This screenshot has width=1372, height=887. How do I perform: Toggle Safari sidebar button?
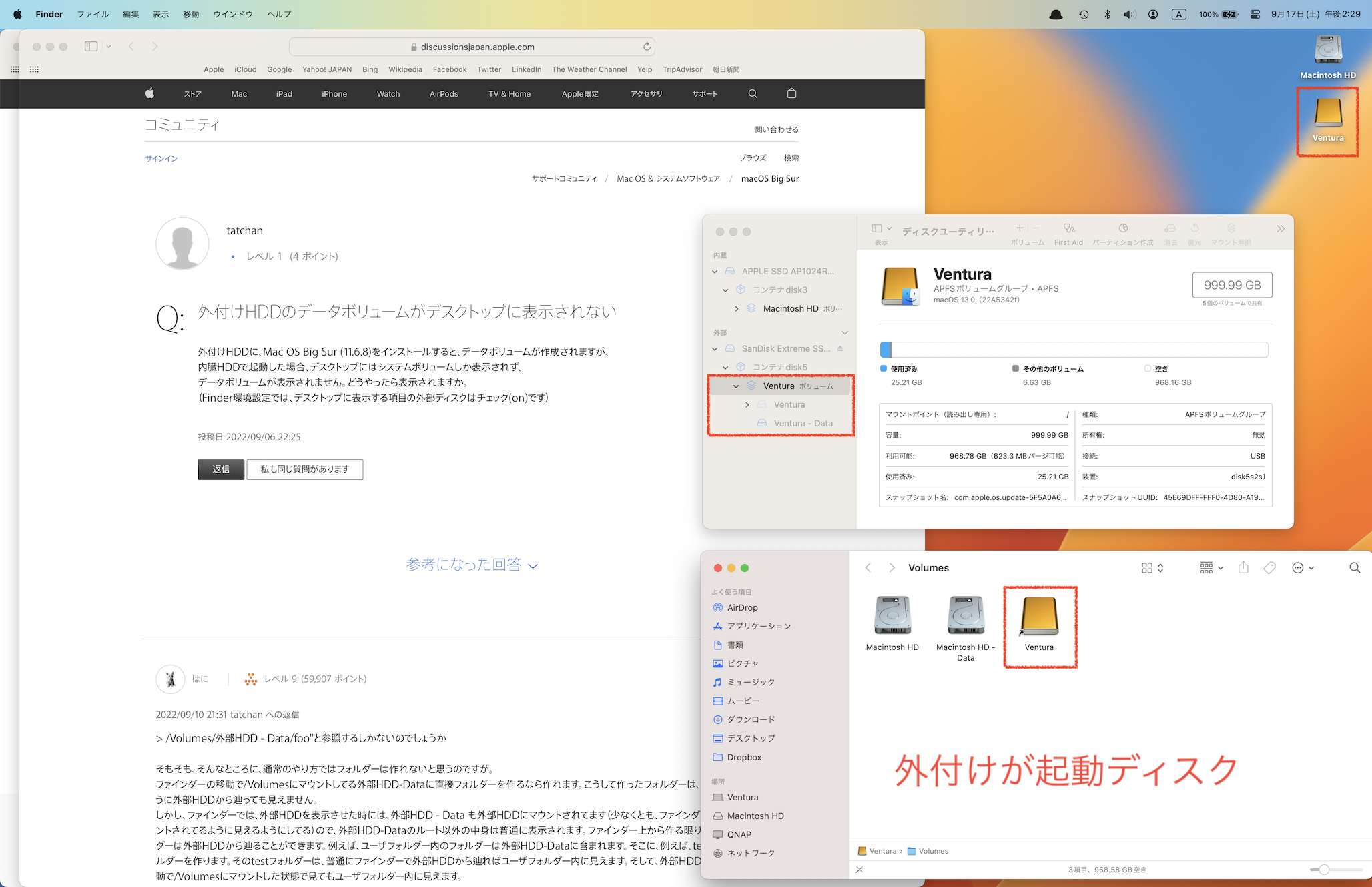pyautogui.click(x=91, y=46)
